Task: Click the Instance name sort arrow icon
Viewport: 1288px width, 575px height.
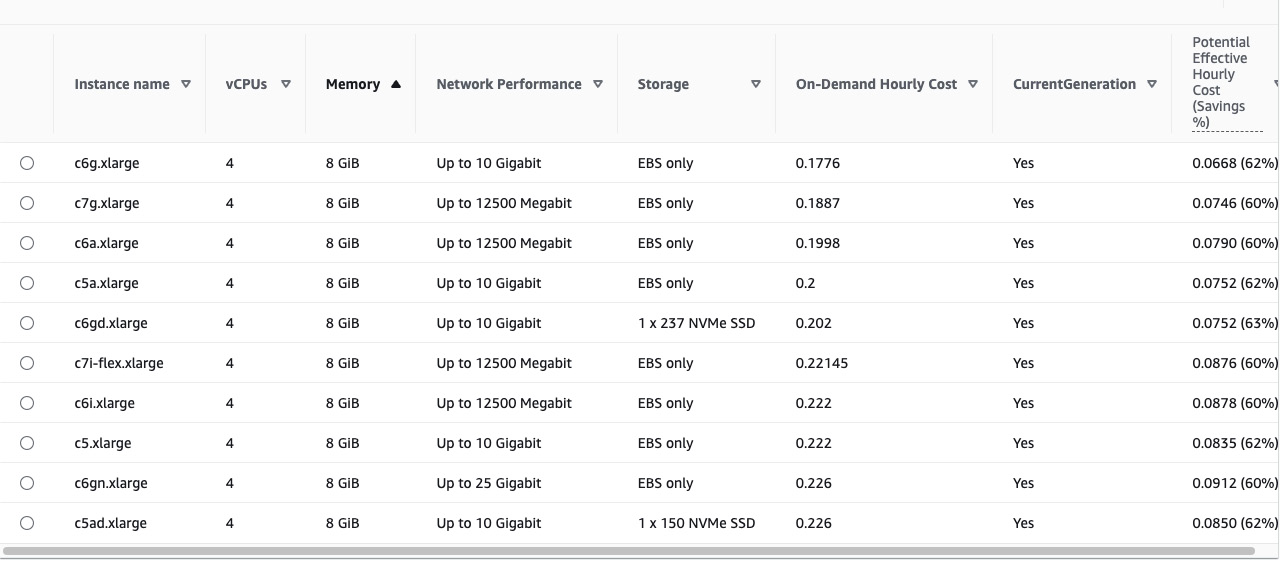Action: click(x=186, y=85)
